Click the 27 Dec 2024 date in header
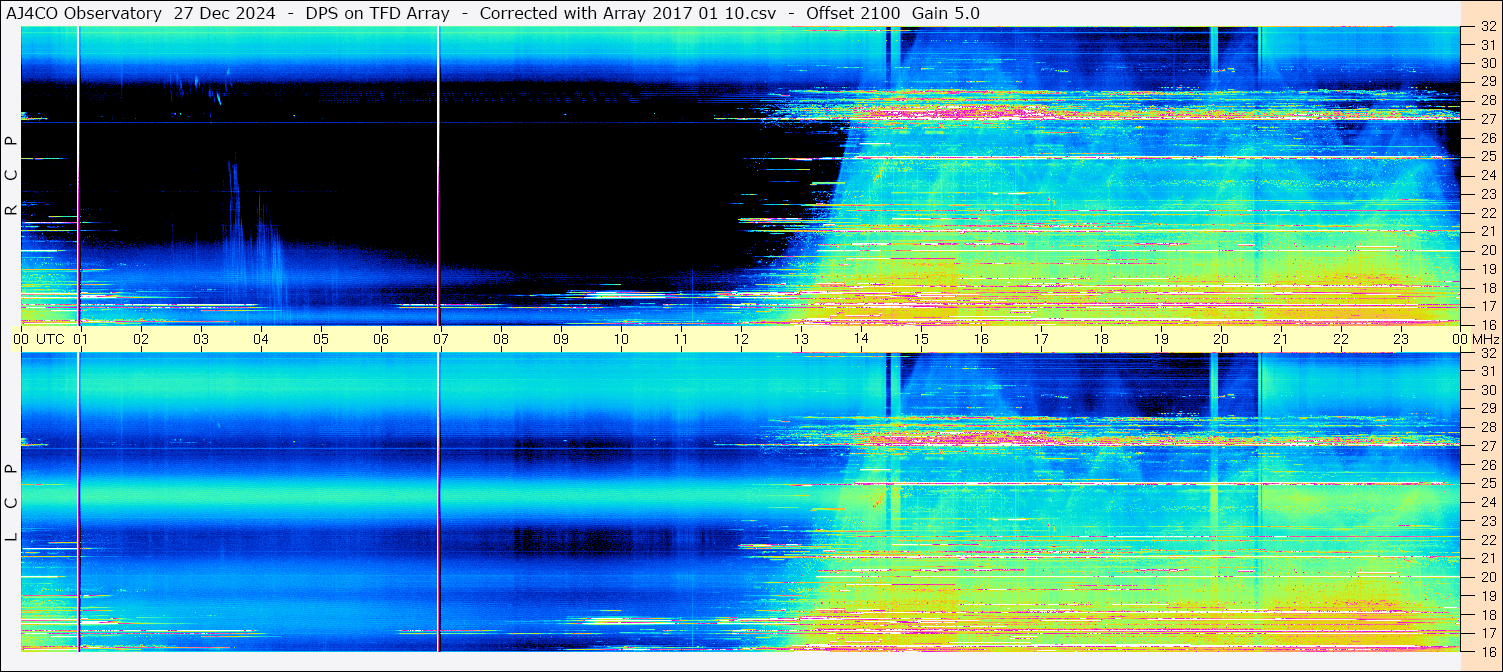This screenshot has width=1503, height=672. [x=227, y=13]
